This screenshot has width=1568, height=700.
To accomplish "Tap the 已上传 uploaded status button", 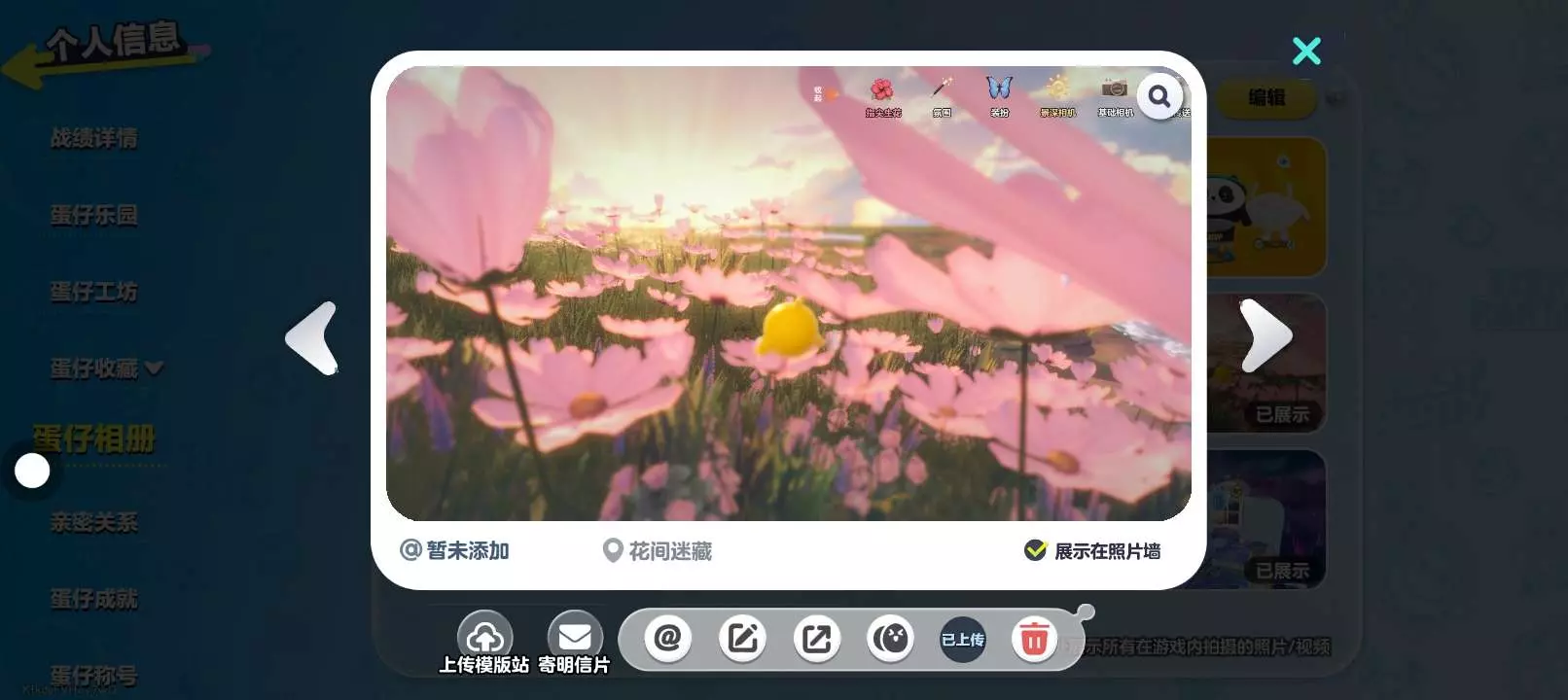I will (962, 639).
